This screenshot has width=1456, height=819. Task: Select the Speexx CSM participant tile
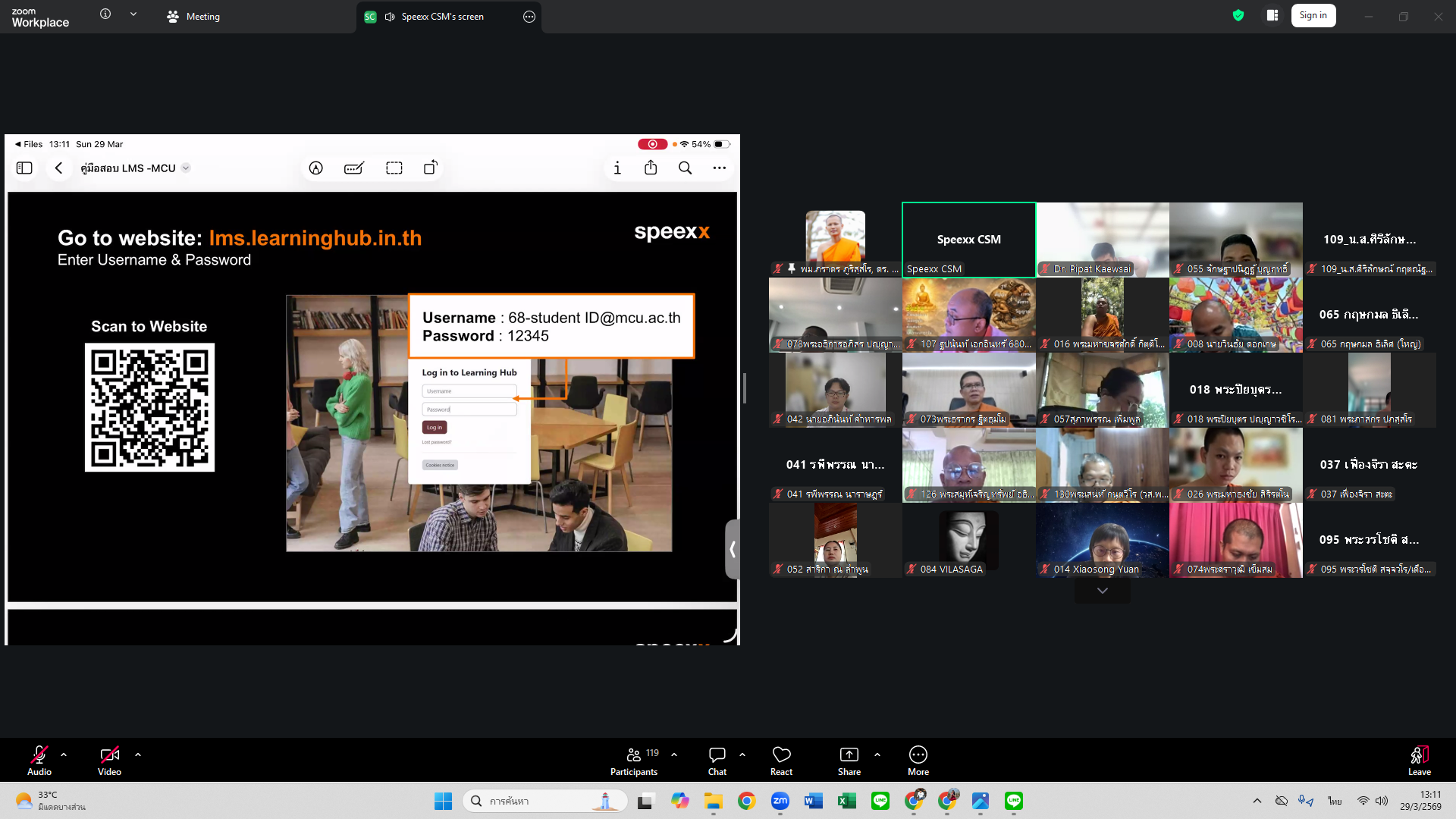click(968, 240)
